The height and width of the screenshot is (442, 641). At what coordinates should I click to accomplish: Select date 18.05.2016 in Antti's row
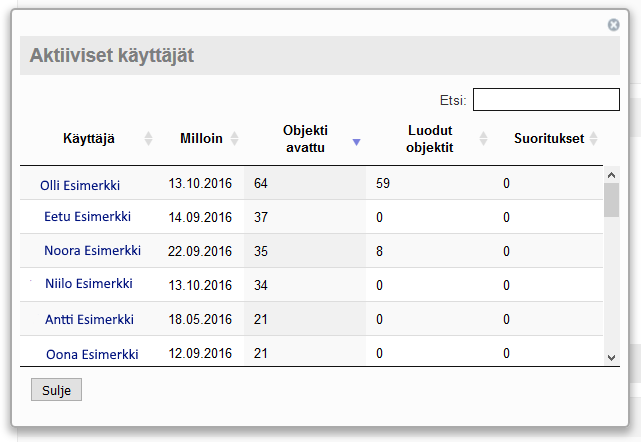[x=200, y=319]
